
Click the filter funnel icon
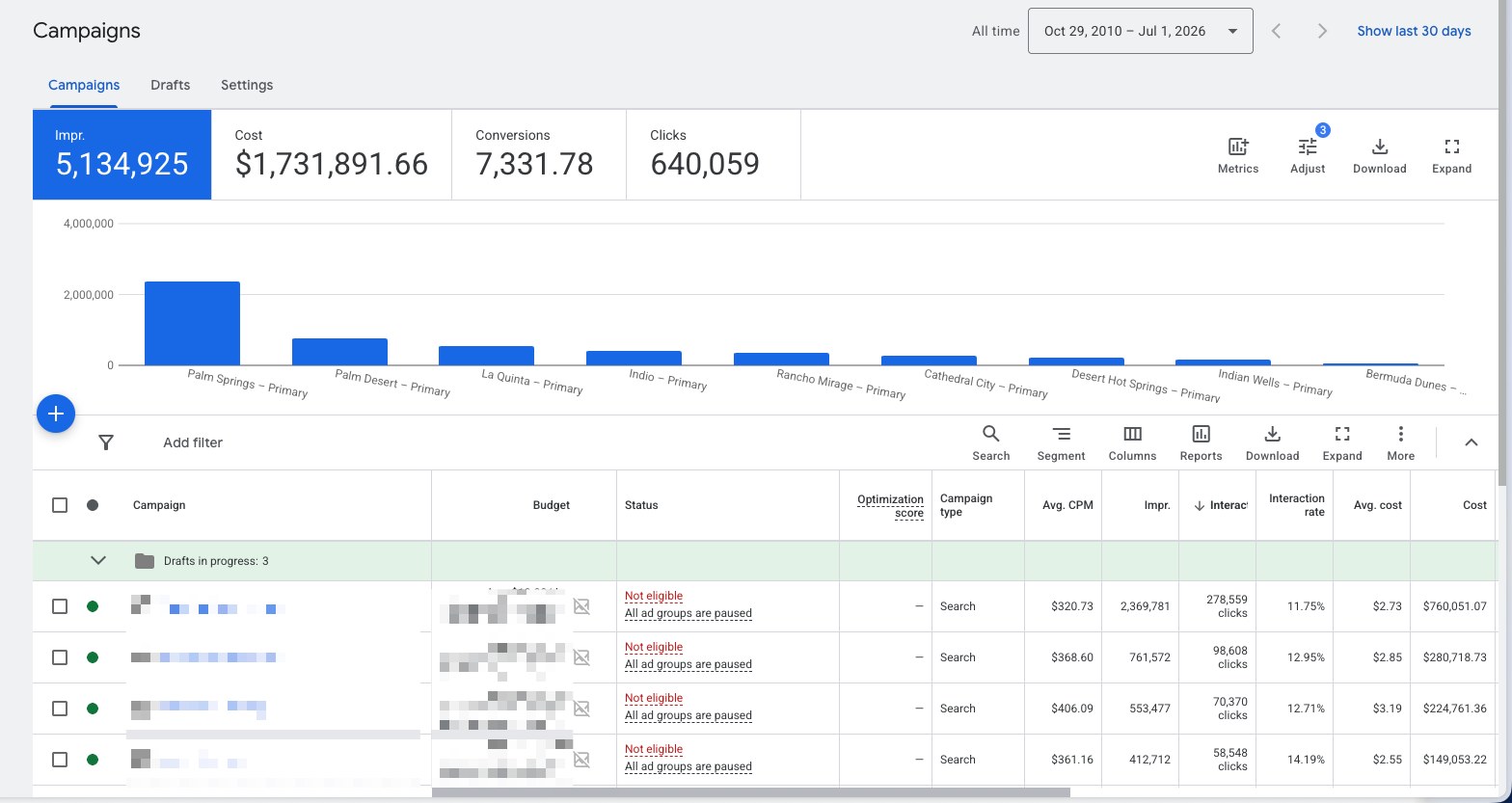click(106, 442)
